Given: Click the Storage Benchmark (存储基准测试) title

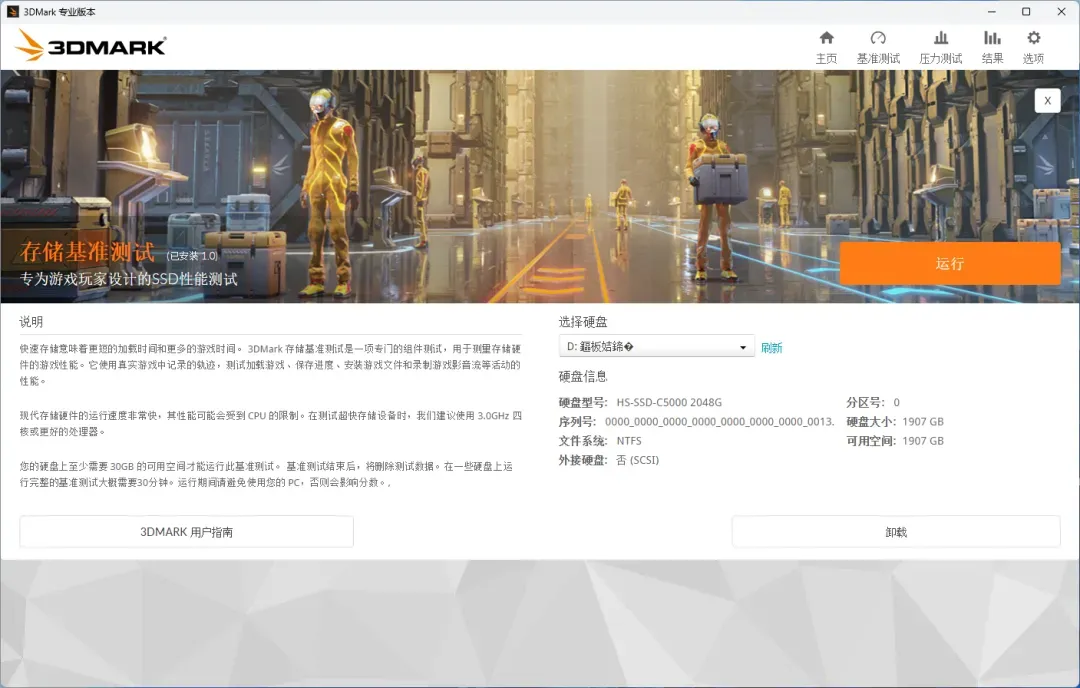Looking at the screenshot, I should pyautogui.click(x=88, y=253).
